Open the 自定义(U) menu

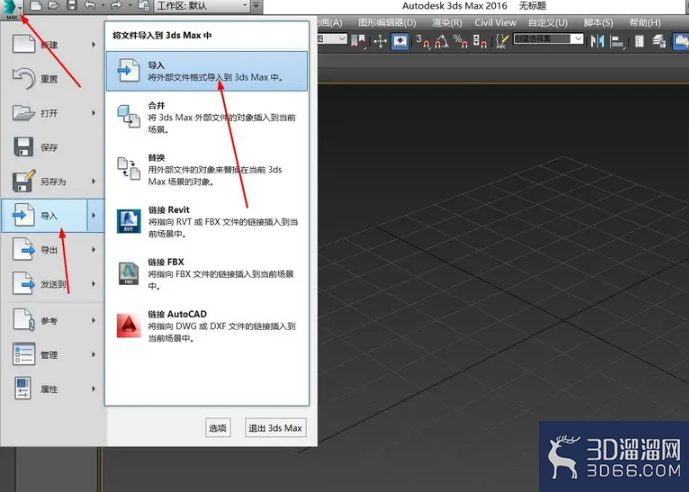pyautogui.click(x=548, y=23)
